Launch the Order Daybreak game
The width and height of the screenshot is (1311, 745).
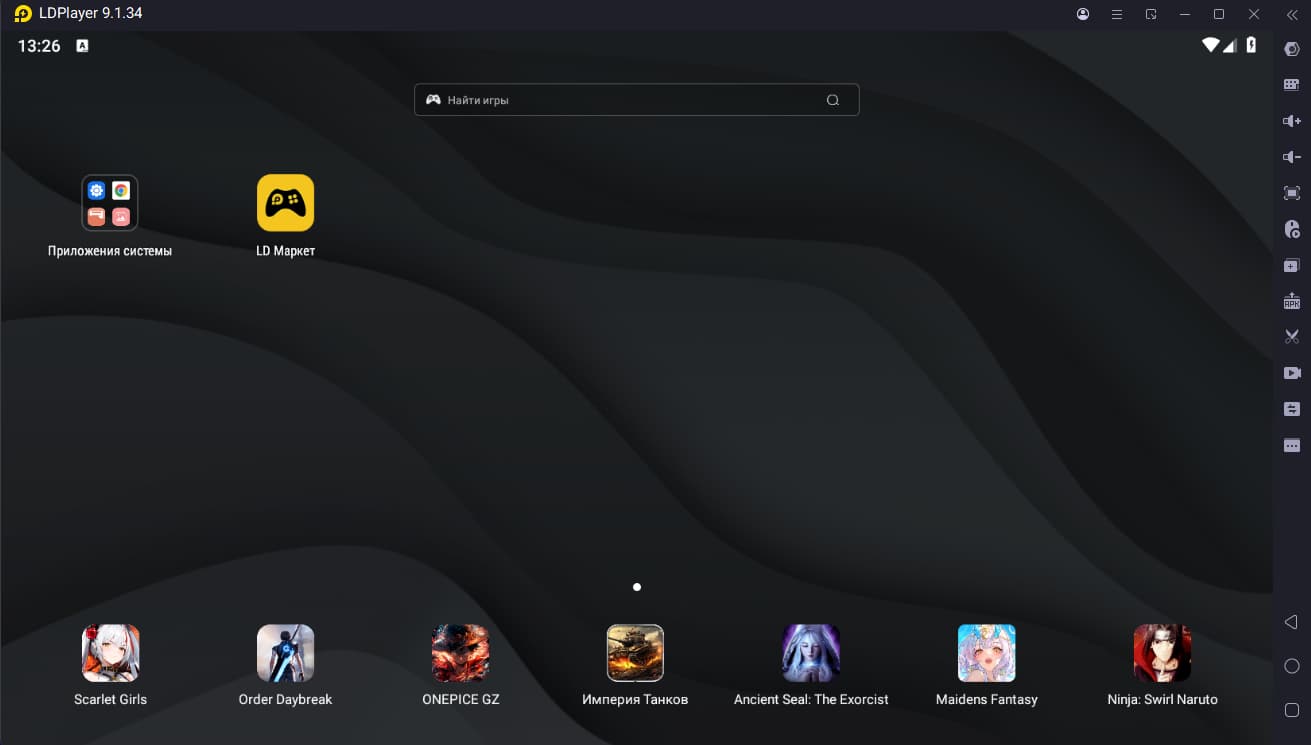(x=286, y=653)
